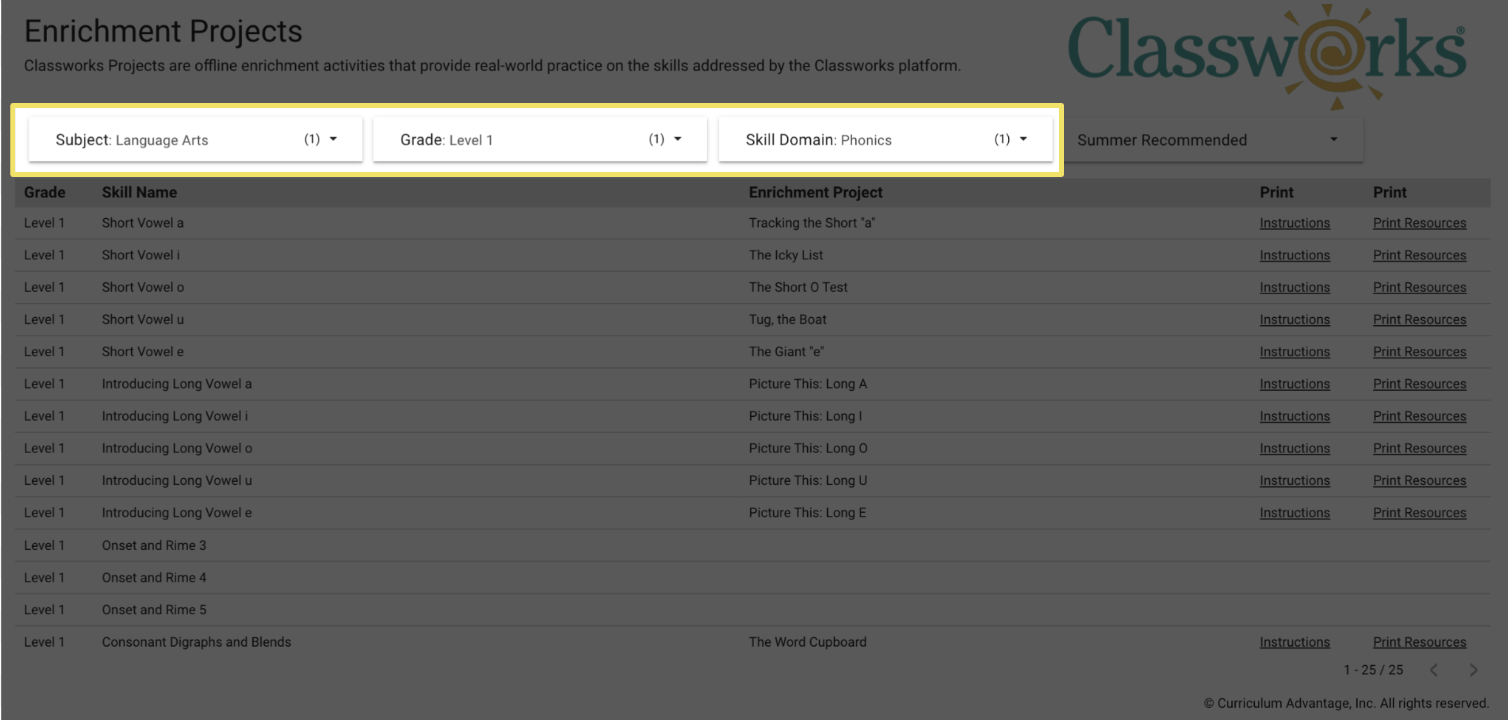
Task: Select the Onset and Rime 5 row
Action: point(752,610)
